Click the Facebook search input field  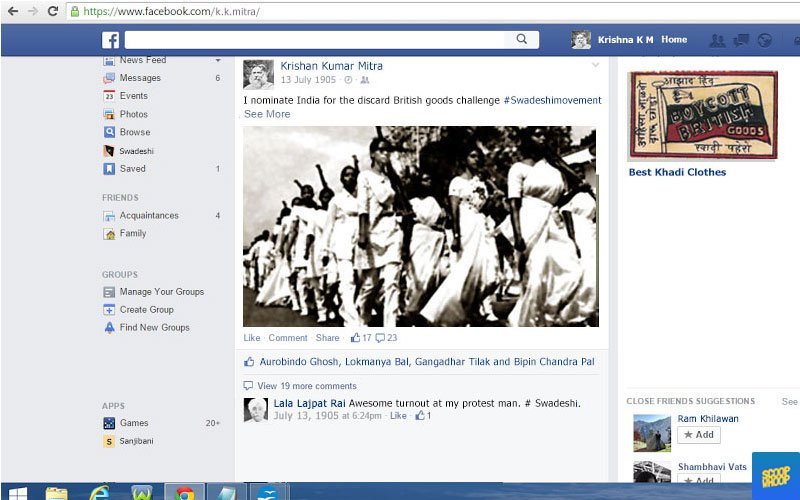[x=314, y=39]
